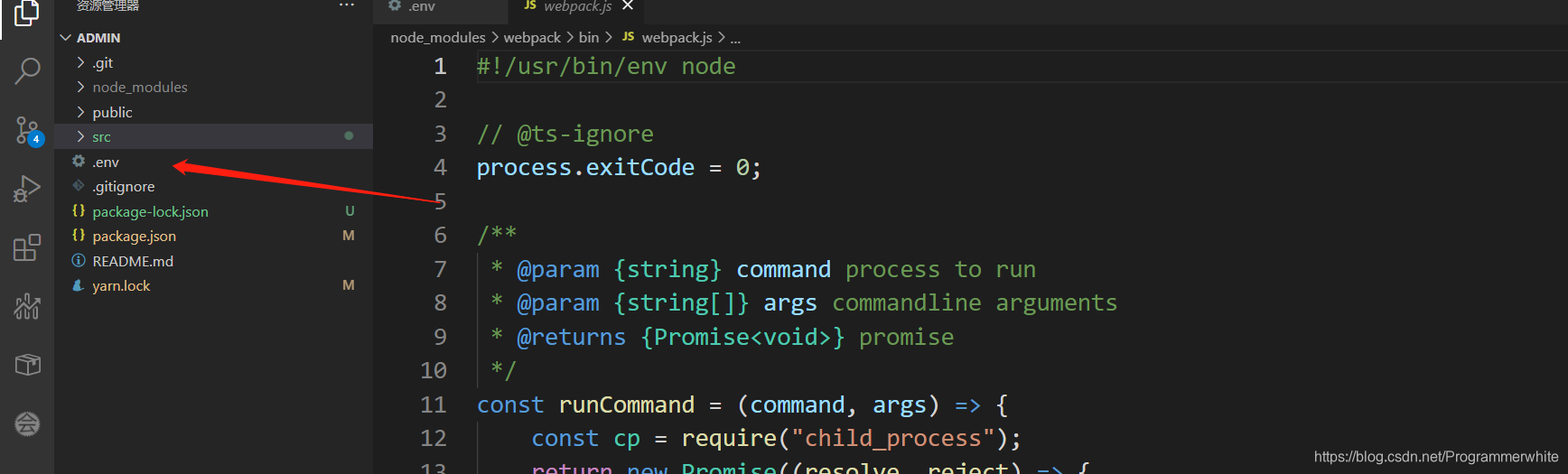Open Source Control view with badge 4
Image resolution: width=1568 pixels, height=474 pixels.
[x=28, y=131]
